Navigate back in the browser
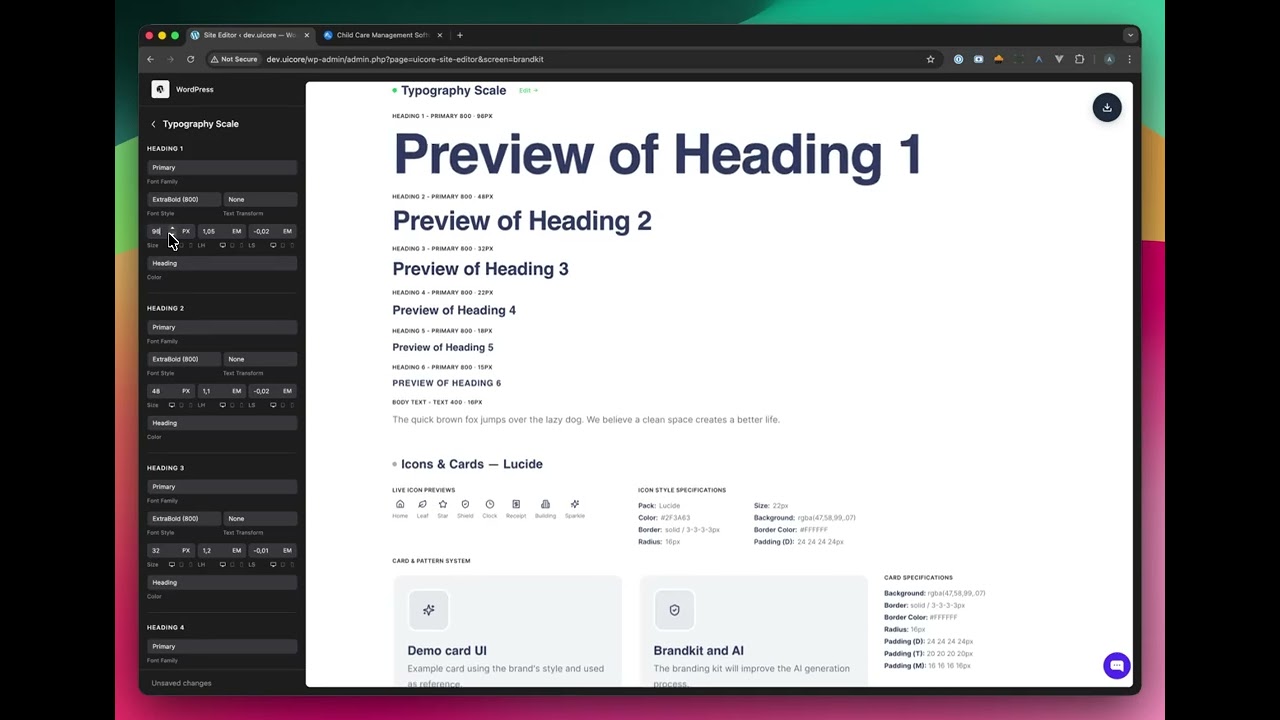Viewport: 1280px width, 720px height. tap(151, 59)
